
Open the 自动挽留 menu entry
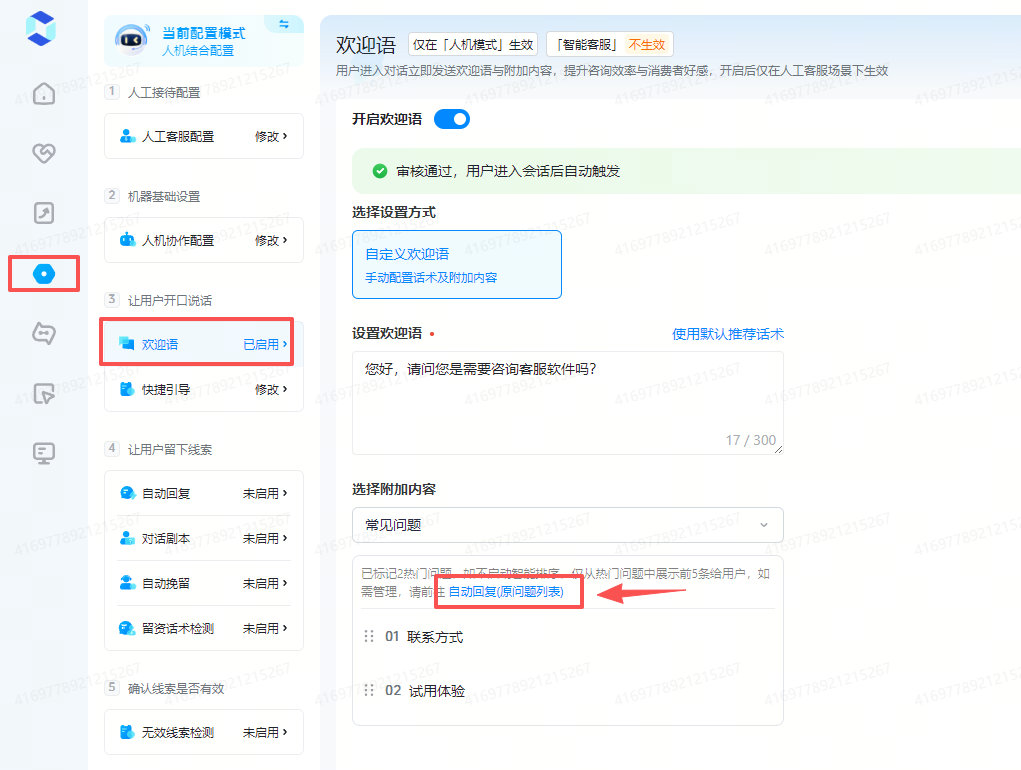[x=204, y=583]
